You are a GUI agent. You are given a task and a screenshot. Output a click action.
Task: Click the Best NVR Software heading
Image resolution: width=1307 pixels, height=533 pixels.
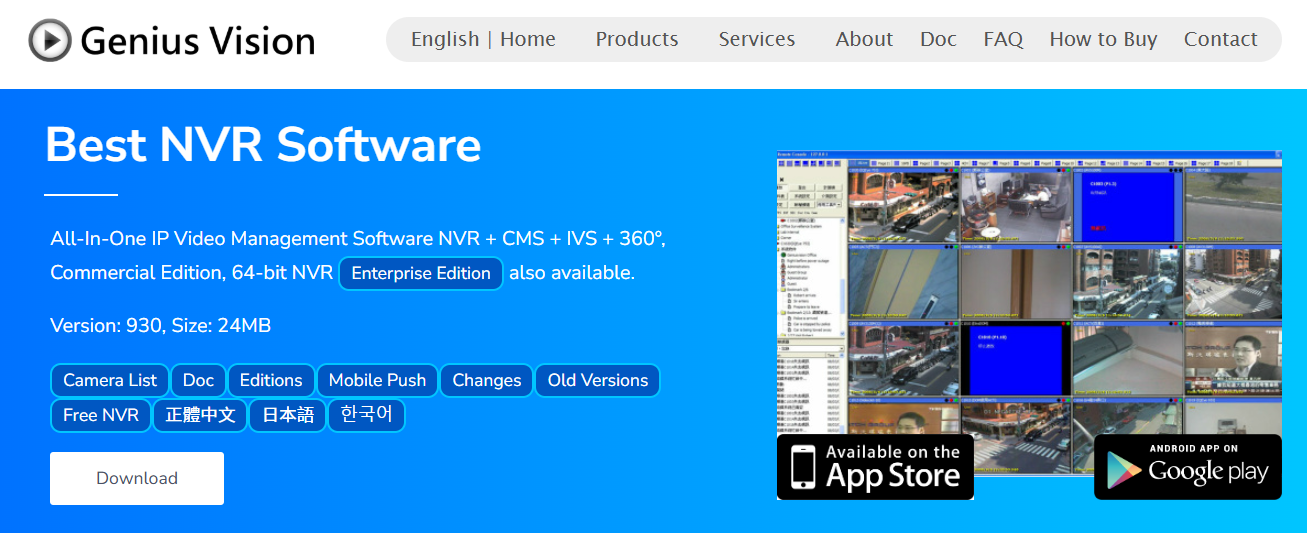coord(263,145)
